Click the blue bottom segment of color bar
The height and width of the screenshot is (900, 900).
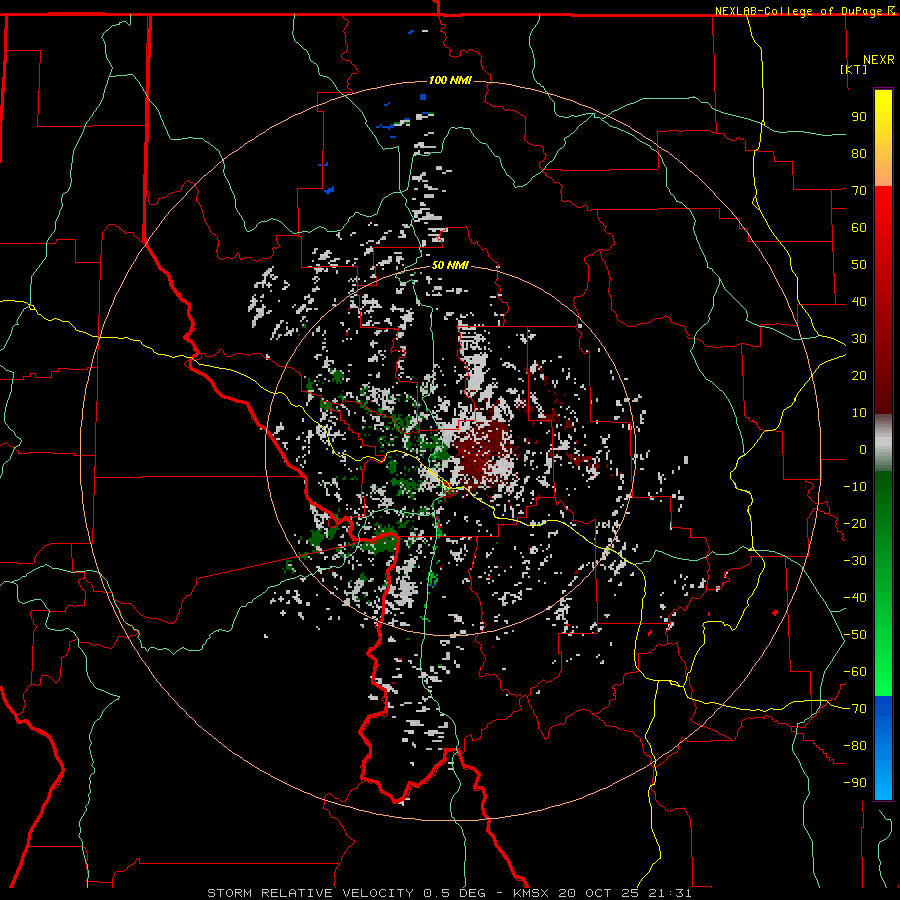(x=883, y=748)
